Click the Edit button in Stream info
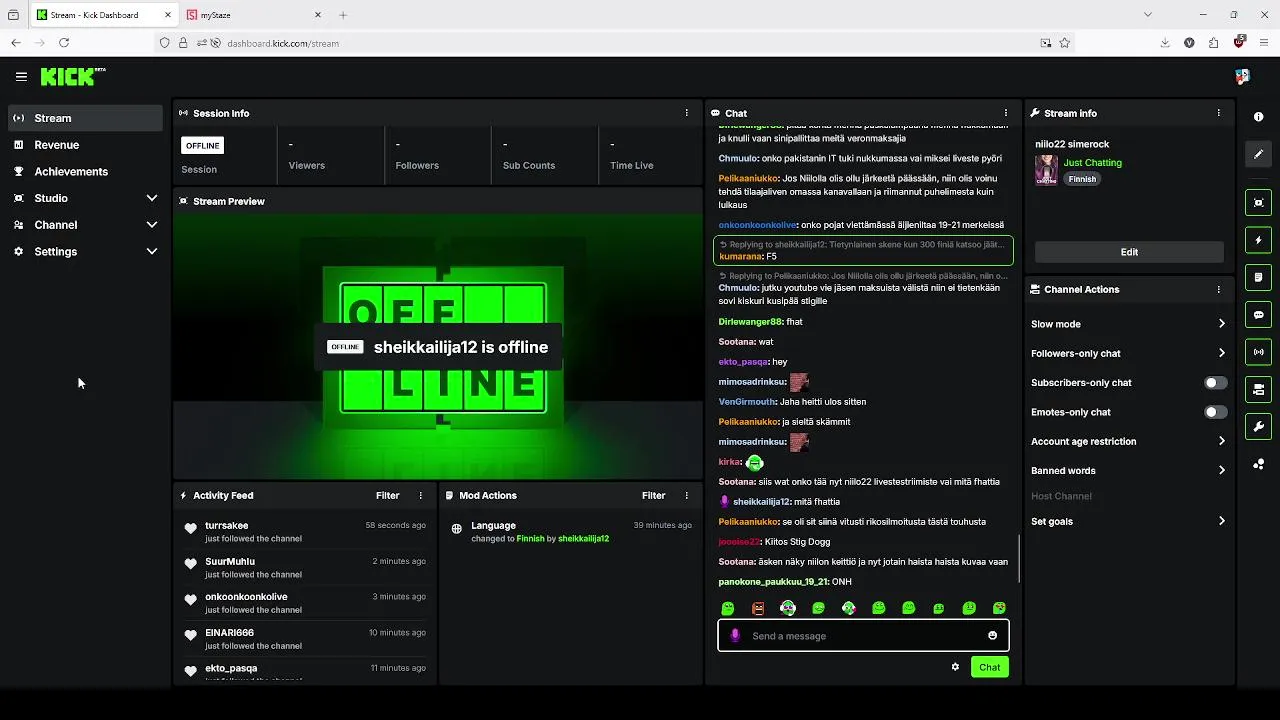Image resolution: width=1280 pixels, height=720 pixels. click(1129, 252)
